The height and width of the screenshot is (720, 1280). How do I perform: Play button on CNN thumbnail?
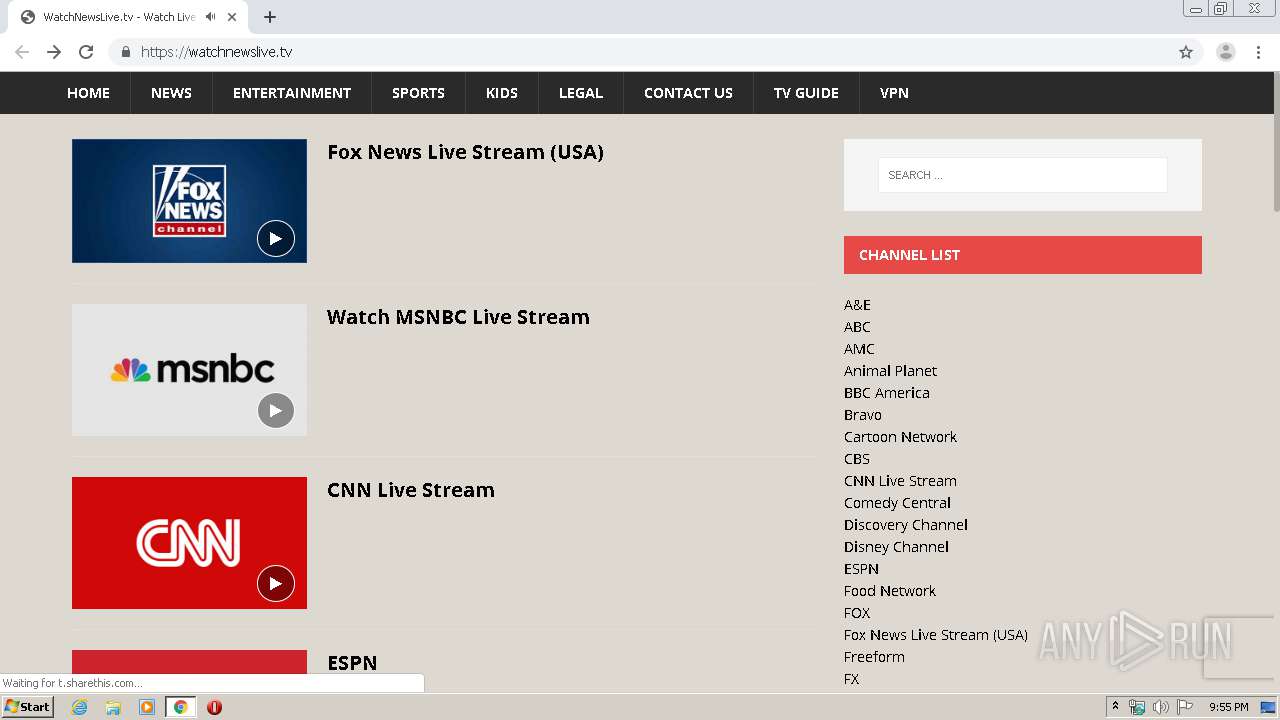276,583
